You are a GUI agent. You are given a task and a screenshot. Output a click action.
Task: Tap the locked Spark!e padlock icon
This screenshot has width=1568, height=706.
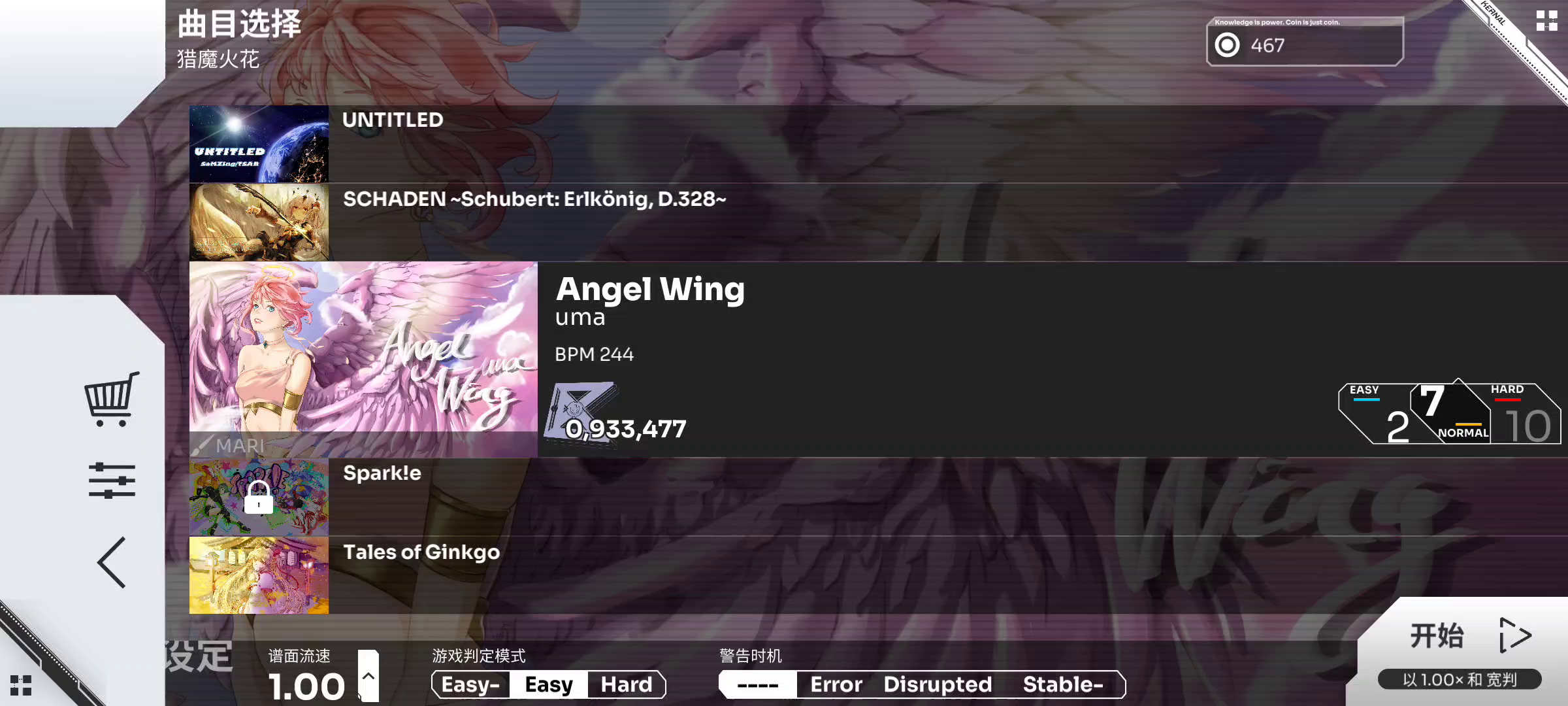[x=259, y=497]
